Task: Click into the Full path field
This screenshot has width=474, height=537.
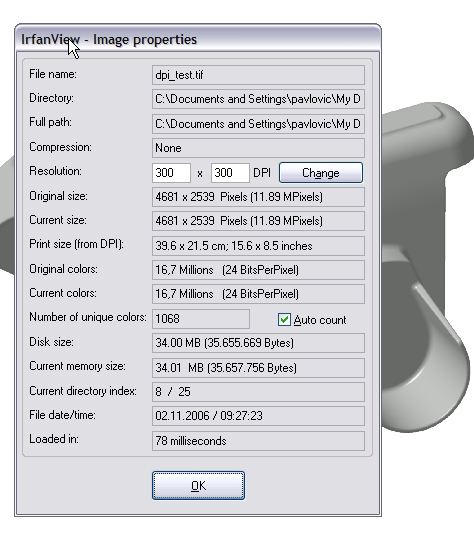Action: 258,124
